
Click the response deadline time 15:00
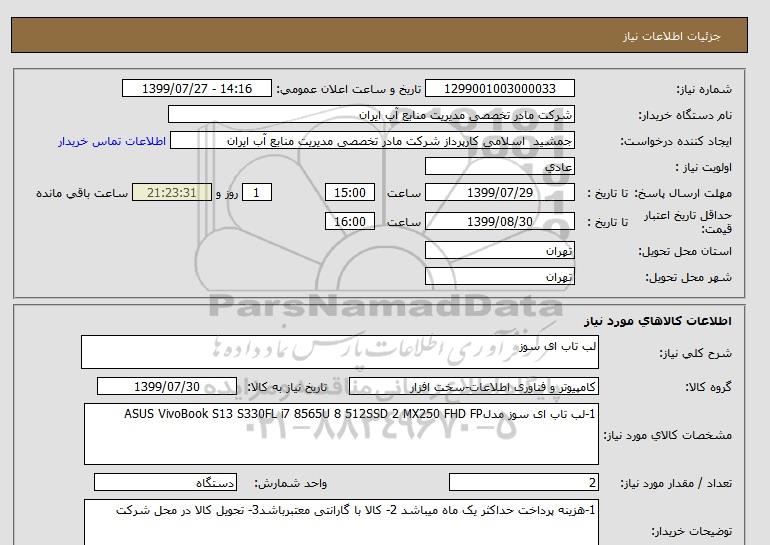[x=350, y=192]
